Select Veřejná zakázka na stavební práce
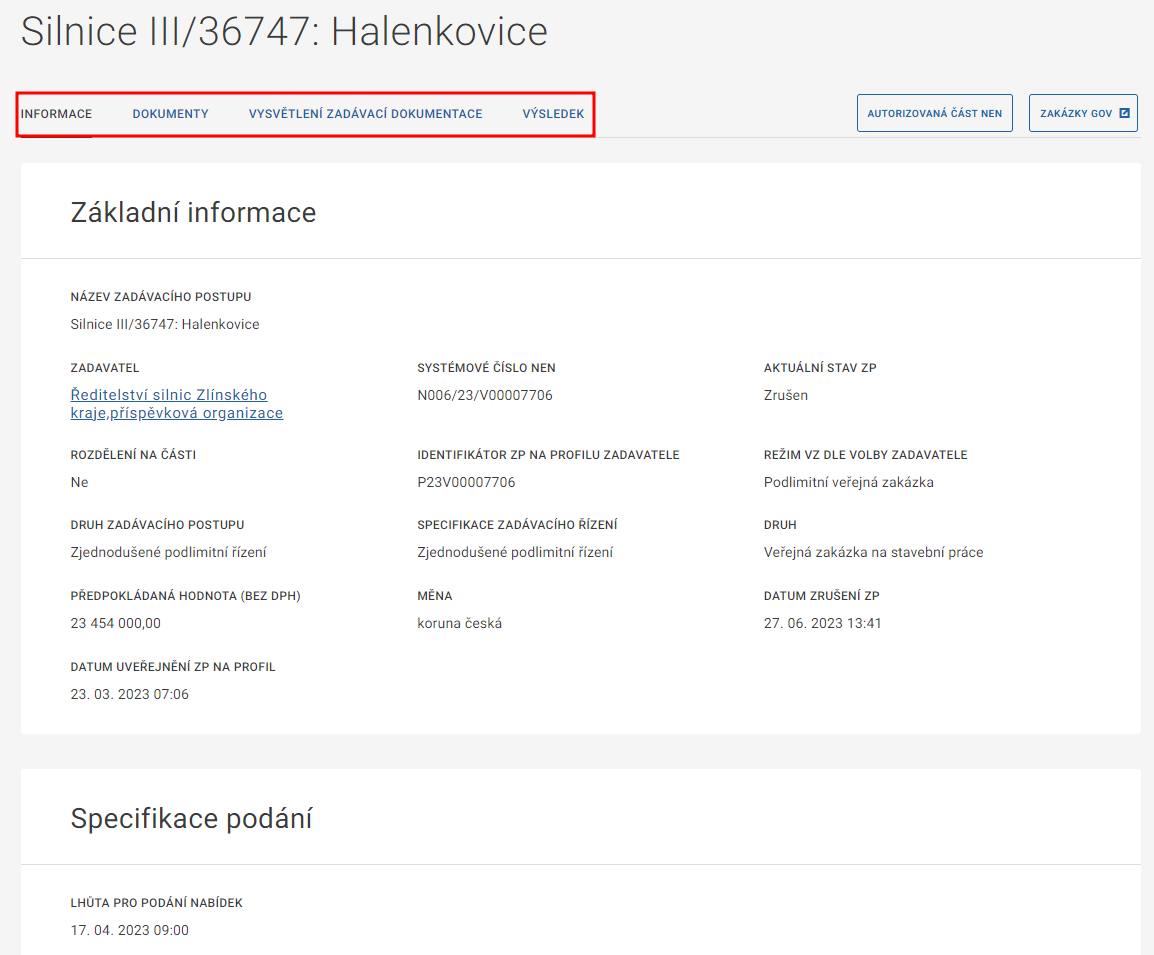Image resolution: width=1154 pixels, height=955 pixels. point(874,552)
